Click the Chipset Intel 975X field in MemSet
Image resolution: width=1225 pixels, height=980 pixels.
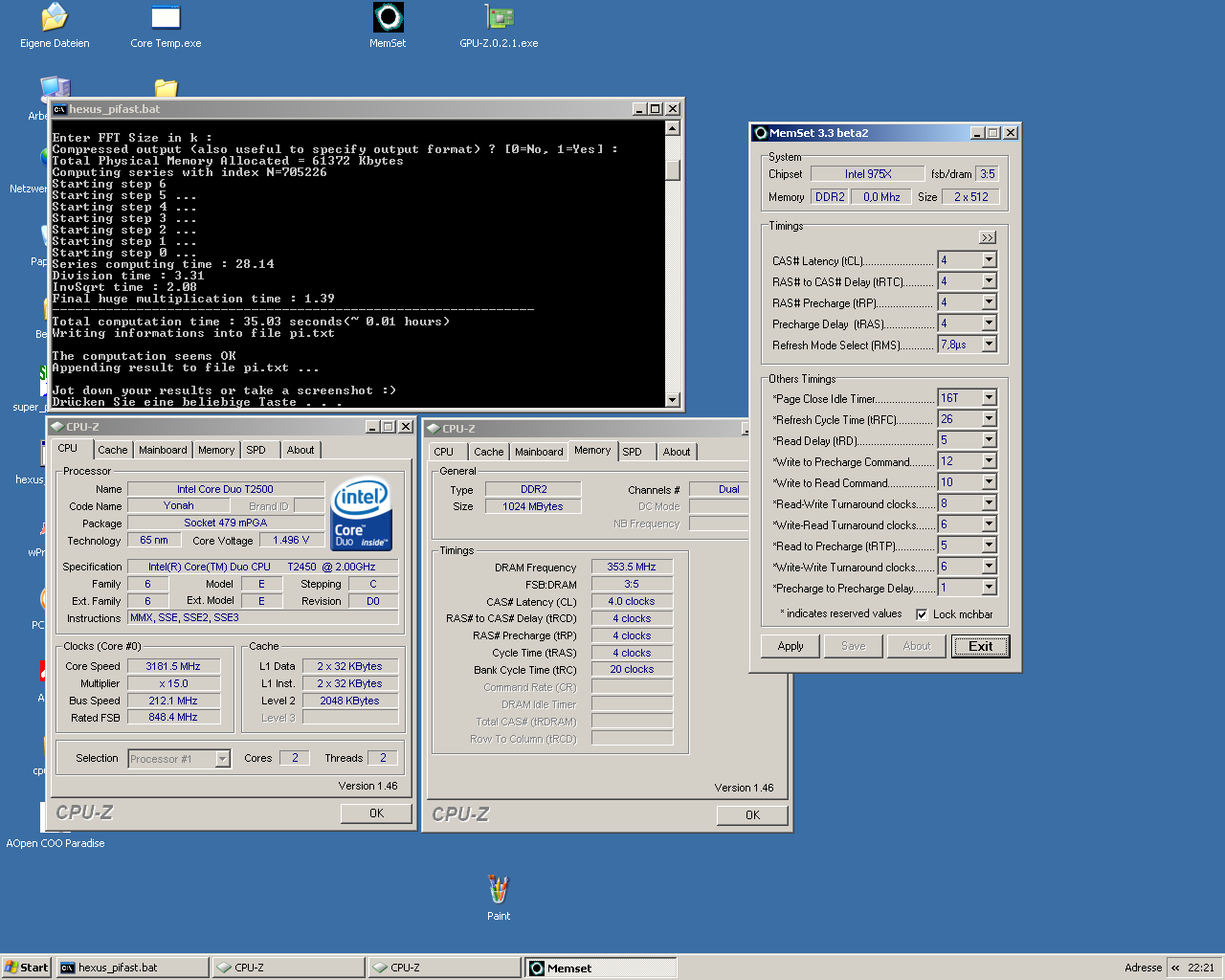tap(867, 174)
